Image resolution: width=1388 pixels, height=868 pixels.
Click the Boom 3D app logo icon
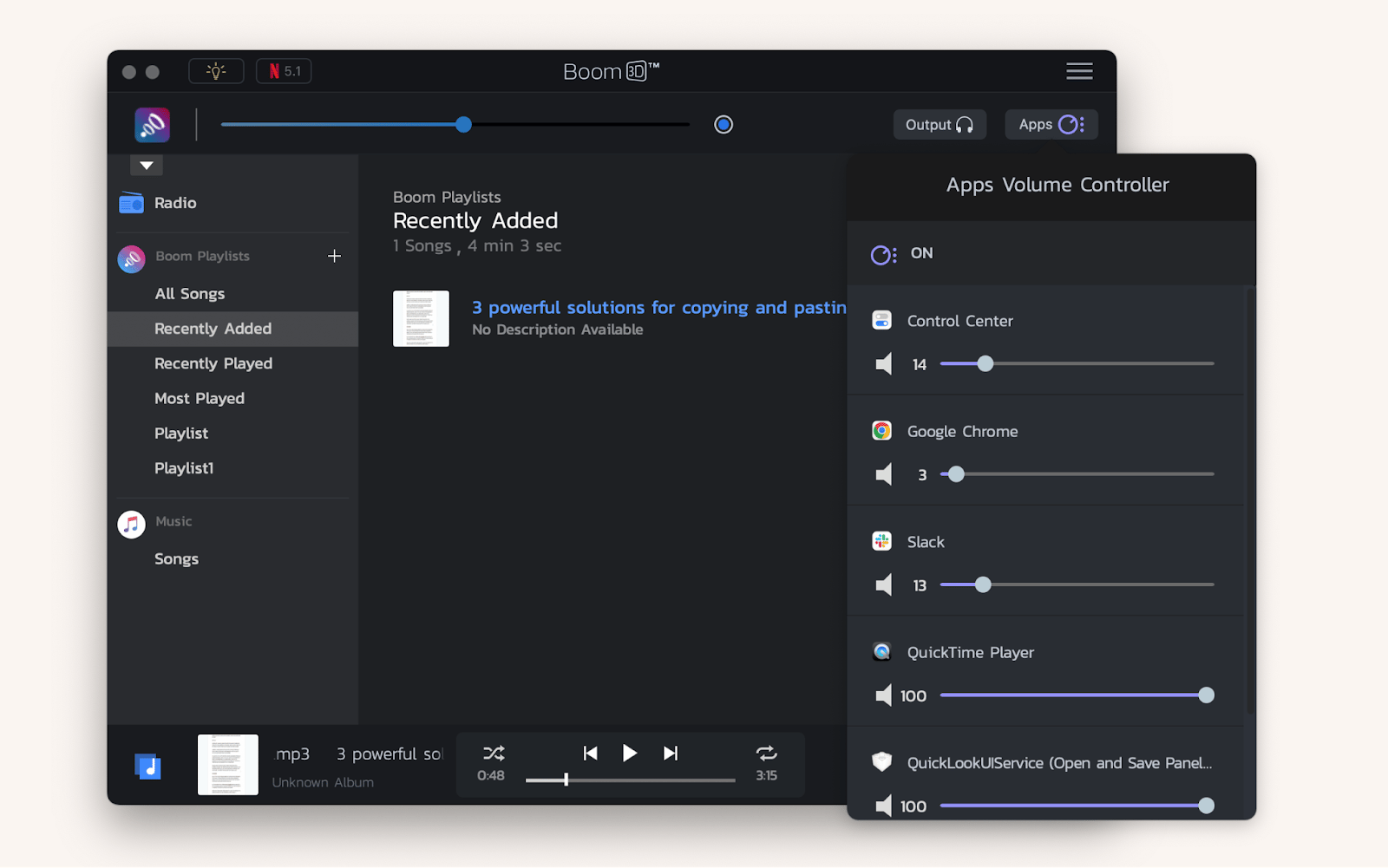pos(152,125)
